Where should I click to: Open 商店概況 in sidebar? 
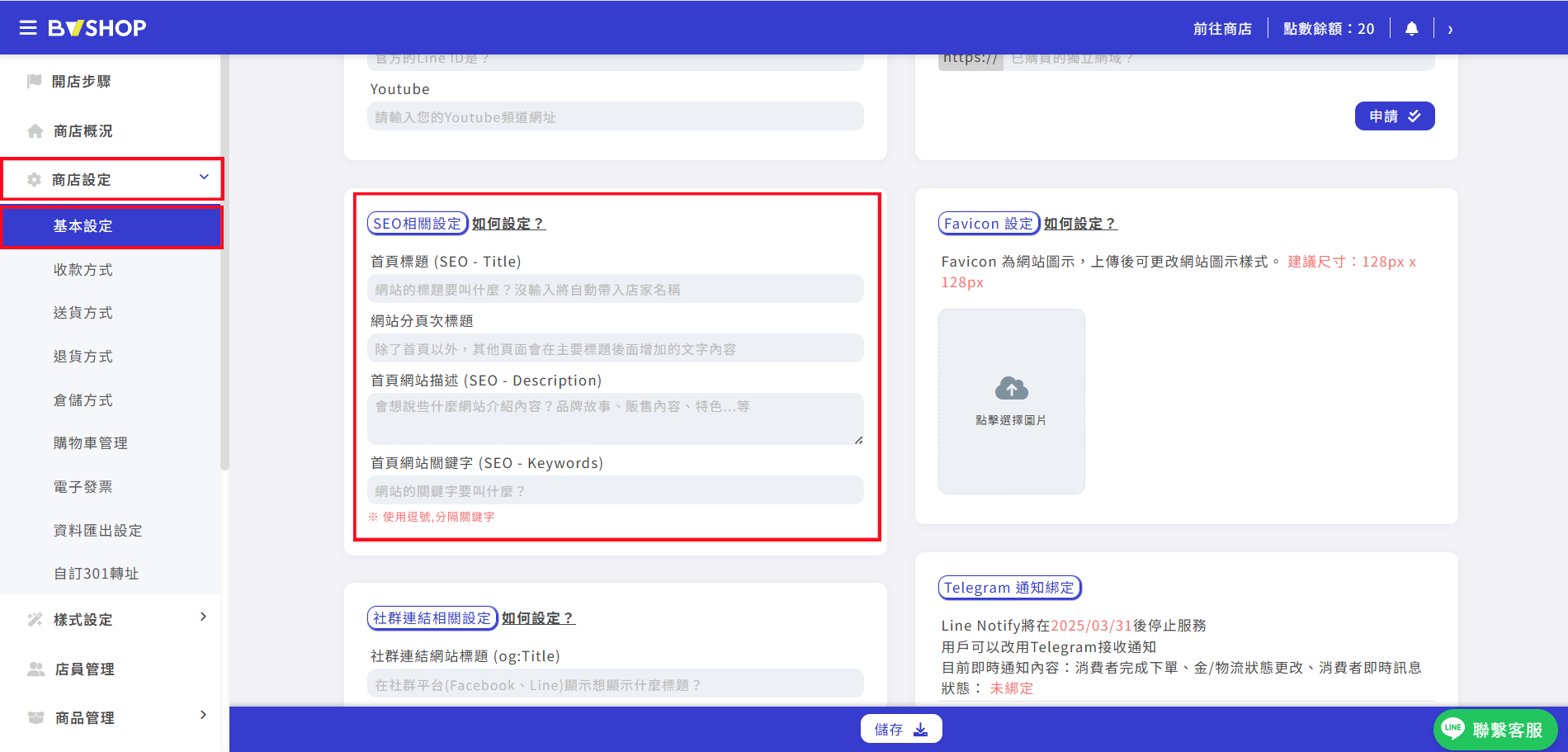(83, 130)
